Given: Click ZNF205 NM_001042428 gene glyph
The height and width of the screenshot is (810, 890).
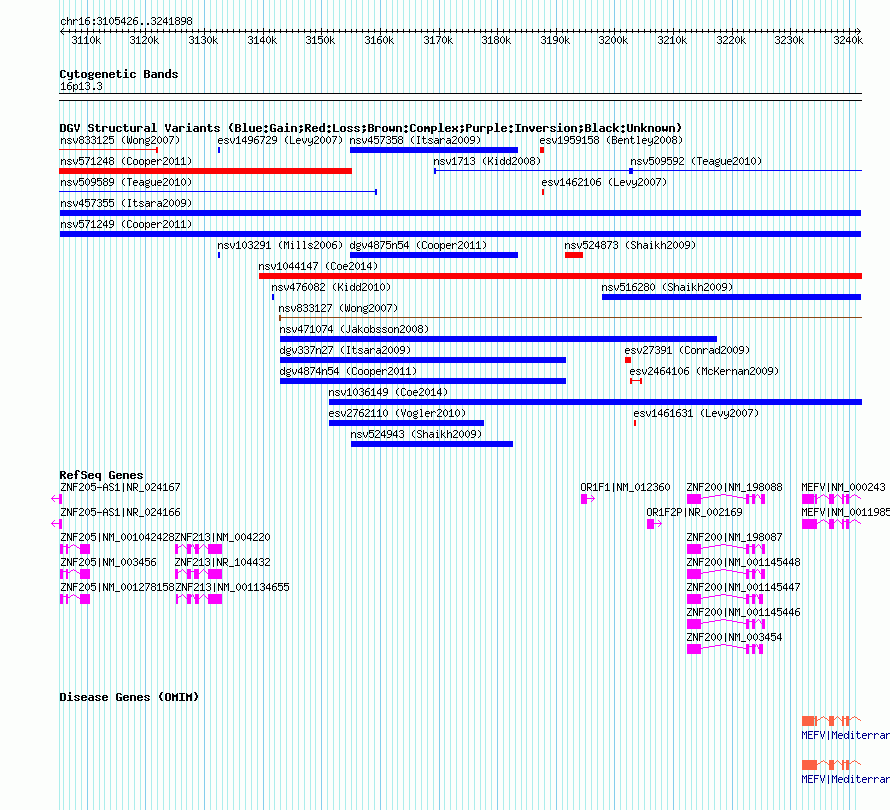Looking at the screenshot, I should (75, 549).
